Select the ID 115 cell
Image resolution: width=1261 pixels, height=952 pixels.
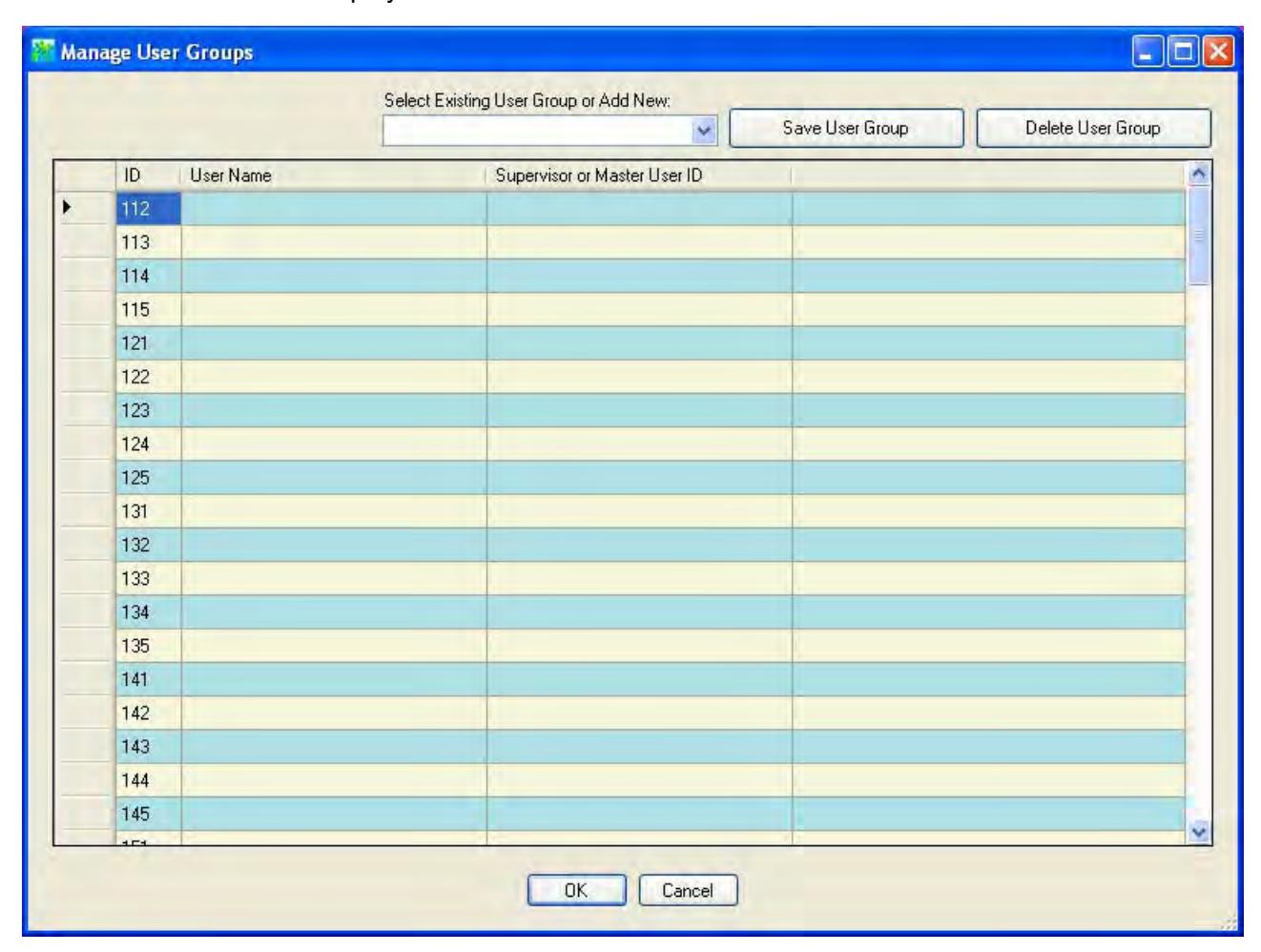coord(148,310)
